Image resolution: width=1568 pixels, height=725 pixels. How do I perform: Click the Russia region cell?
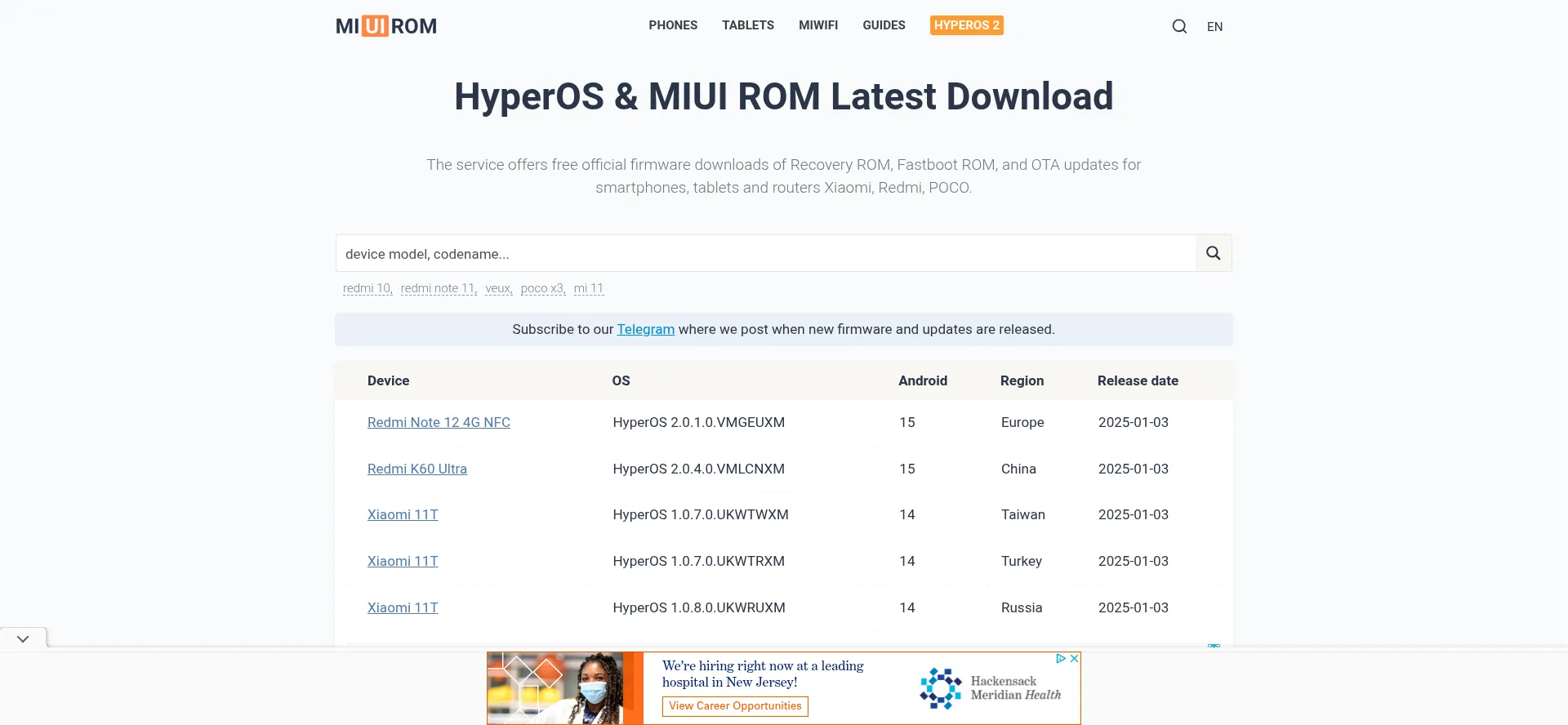1022,607
